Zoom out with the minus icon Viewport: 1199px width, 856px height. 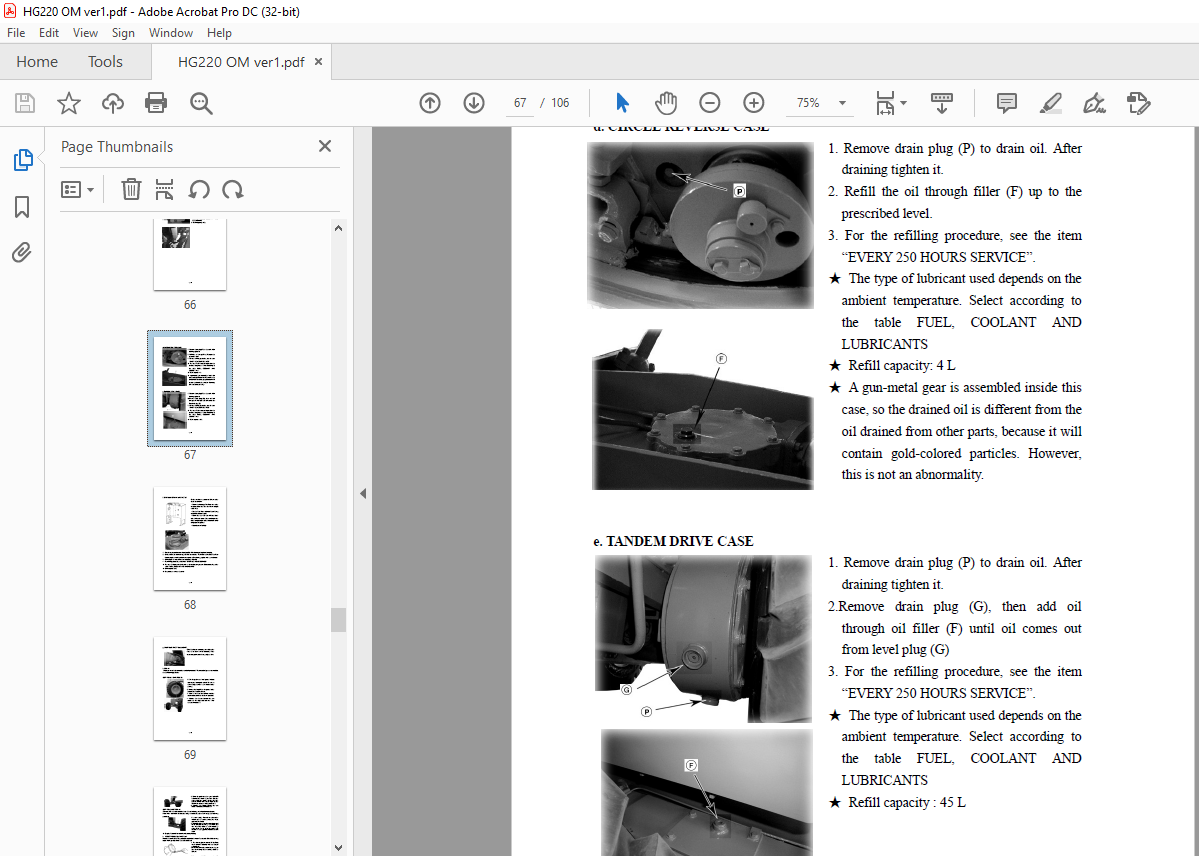click(x=710, y=103)
